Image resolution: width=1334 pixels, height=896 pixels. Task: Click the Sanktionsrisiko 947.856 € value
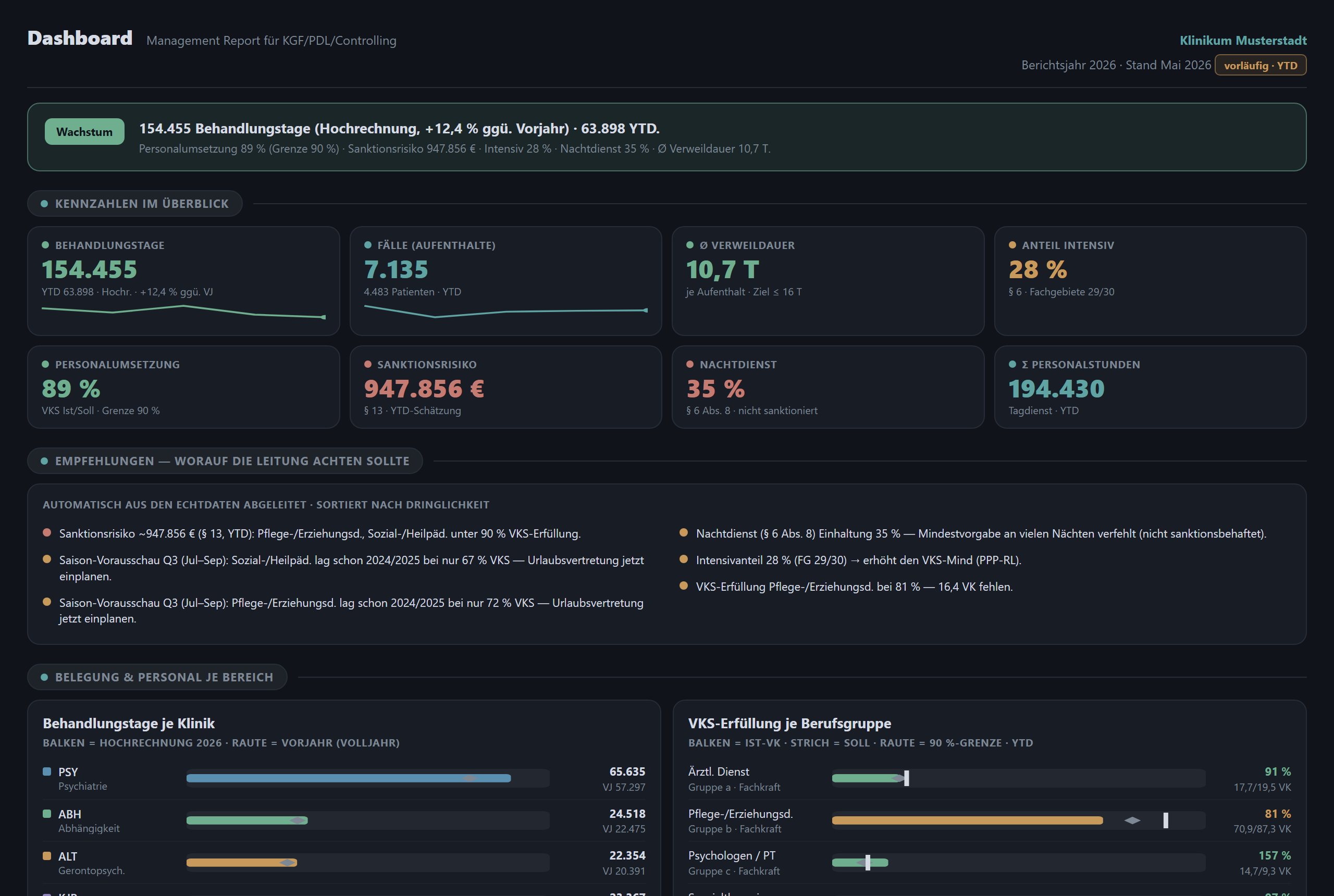click(424, 389)
